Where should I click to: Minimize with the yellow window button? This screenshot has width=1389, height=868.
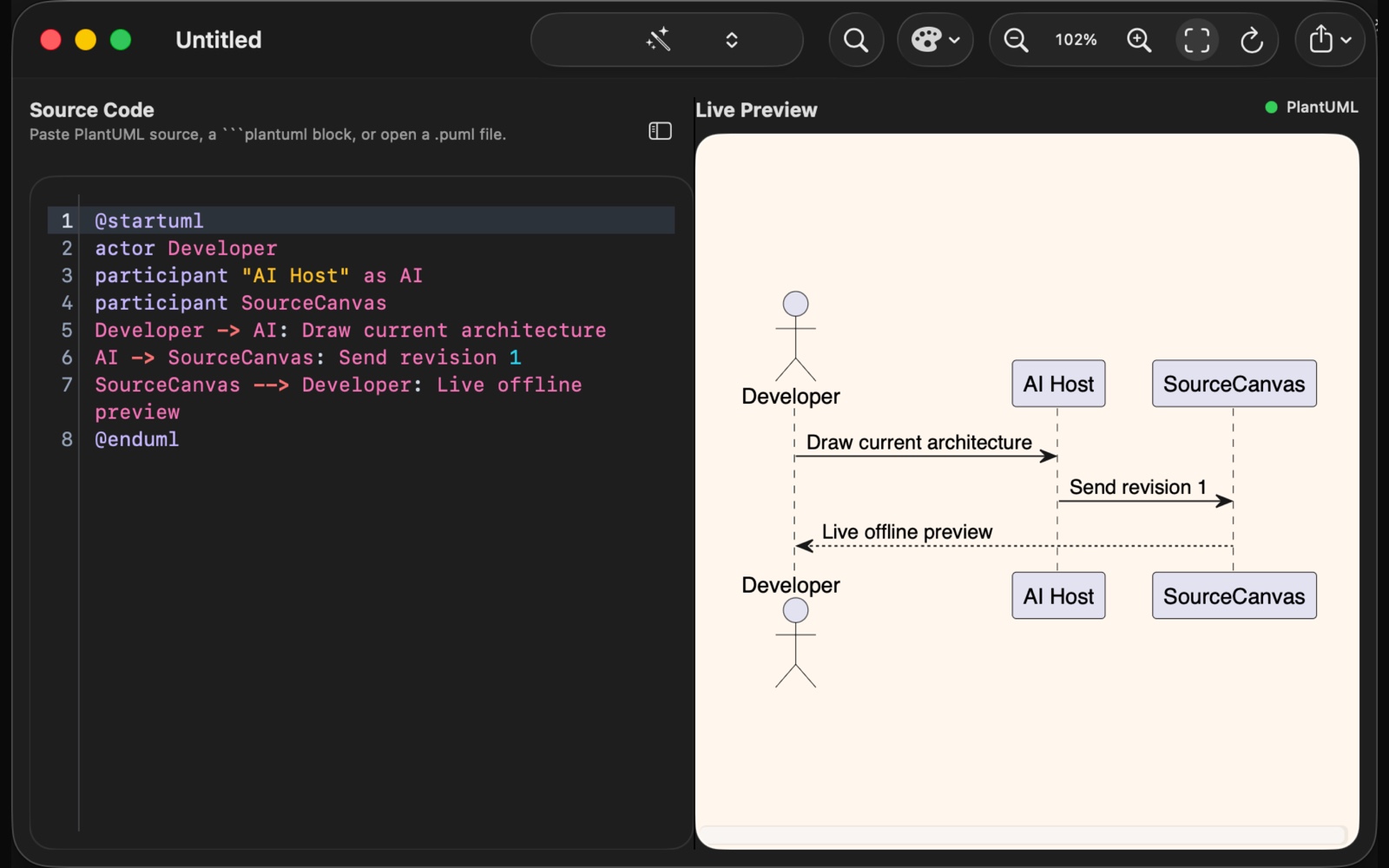[x=86, y=40]
